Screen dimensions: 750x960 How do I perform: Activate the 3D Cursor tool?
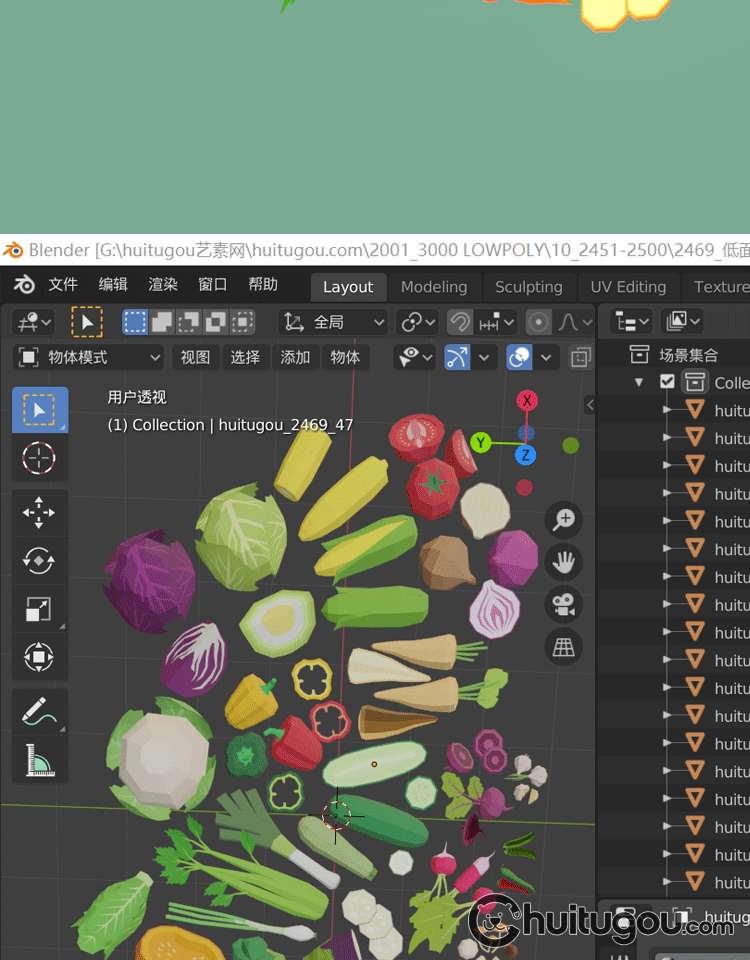(39, 458)
